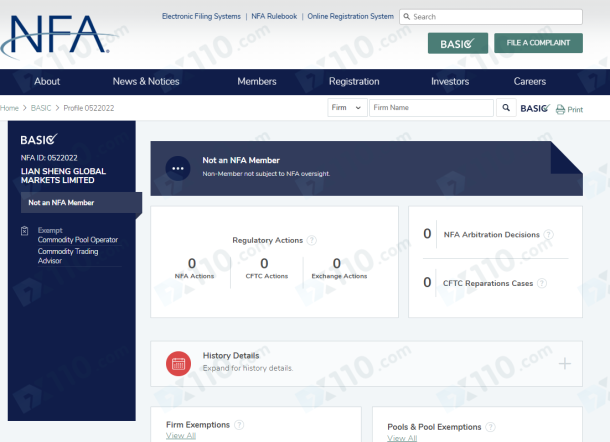Click the red calendar History Details icon
The height and width of the screenshot is (442, 610).
[x=178, y=364]
